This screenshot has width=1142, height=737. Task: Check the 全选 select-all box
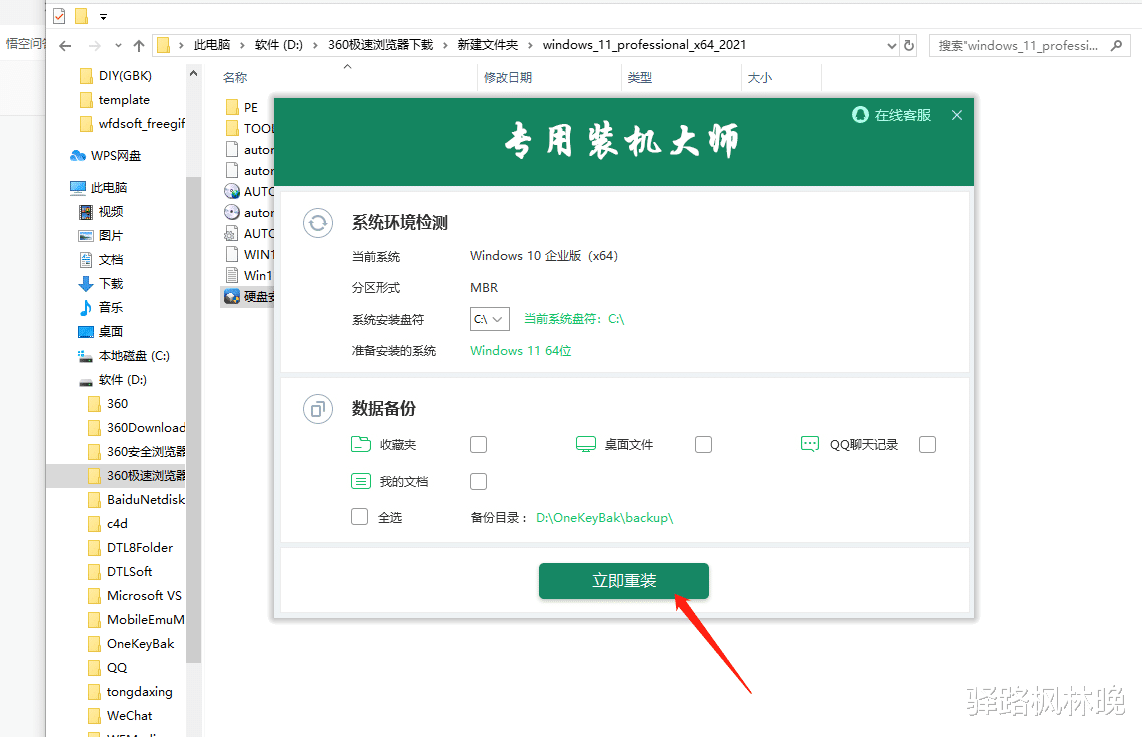(x=359, y=517)
